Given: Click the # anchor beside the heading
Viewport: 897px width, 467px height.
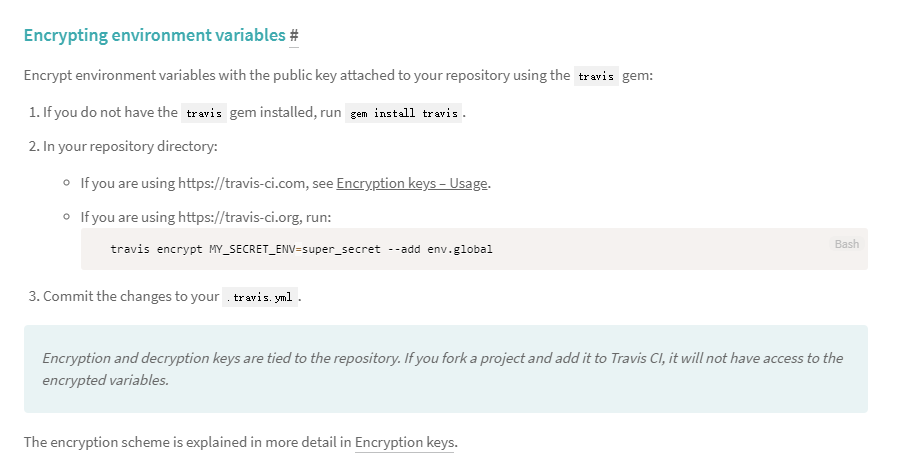Looking at the screenshot, I should (294, 36).
